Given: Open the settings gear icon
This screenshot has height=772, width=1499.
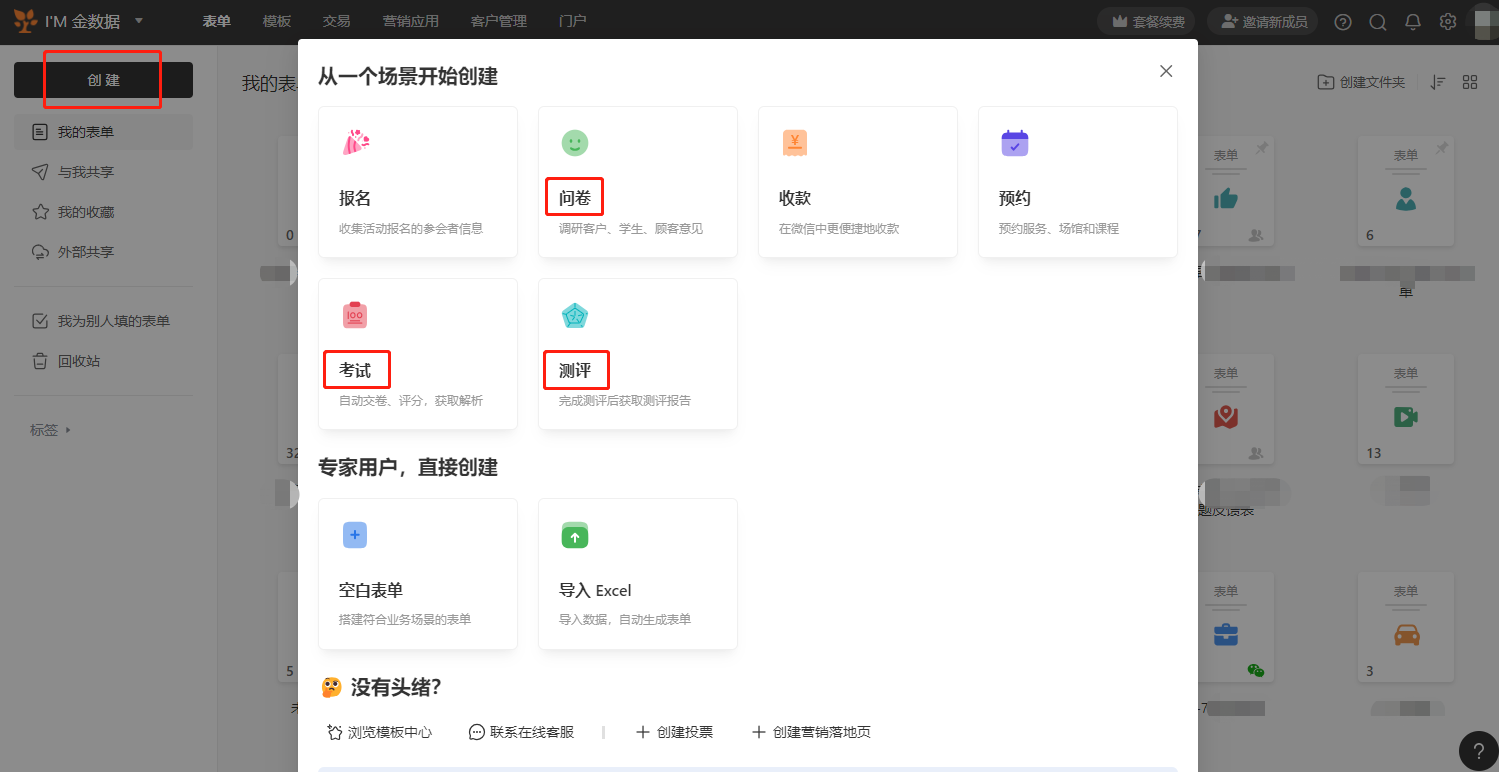Looking at the screenshot, I should [1448, 22].
